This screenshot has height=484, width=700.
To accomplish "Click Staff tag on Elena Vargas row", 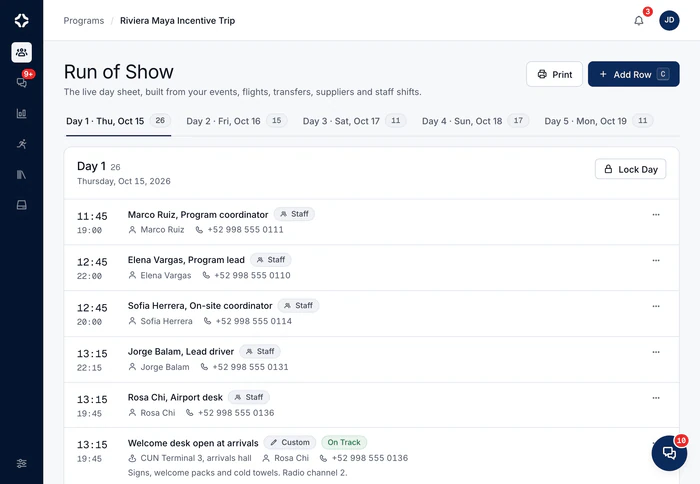I will (271, 260).
